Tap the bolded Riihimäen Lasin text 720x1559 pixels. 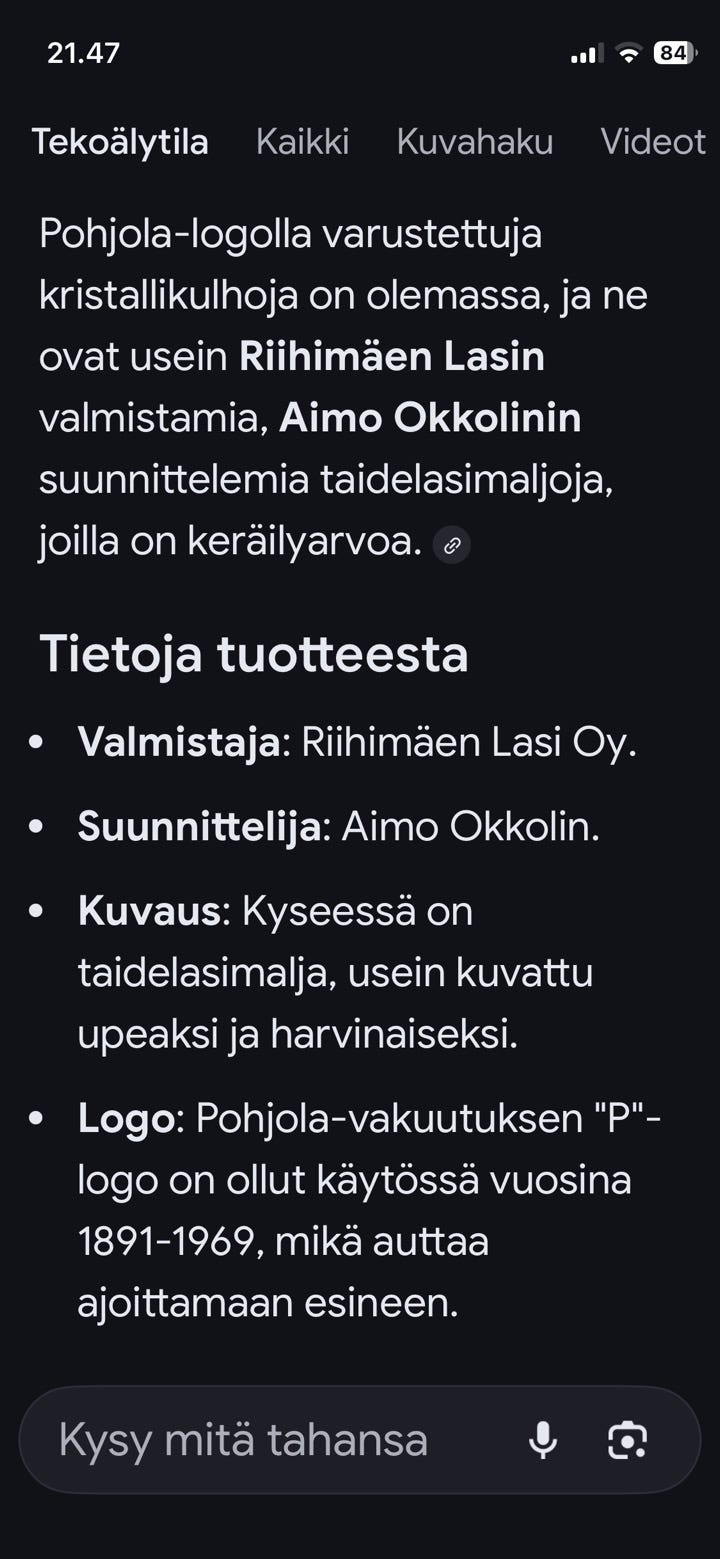coord(390,357)
